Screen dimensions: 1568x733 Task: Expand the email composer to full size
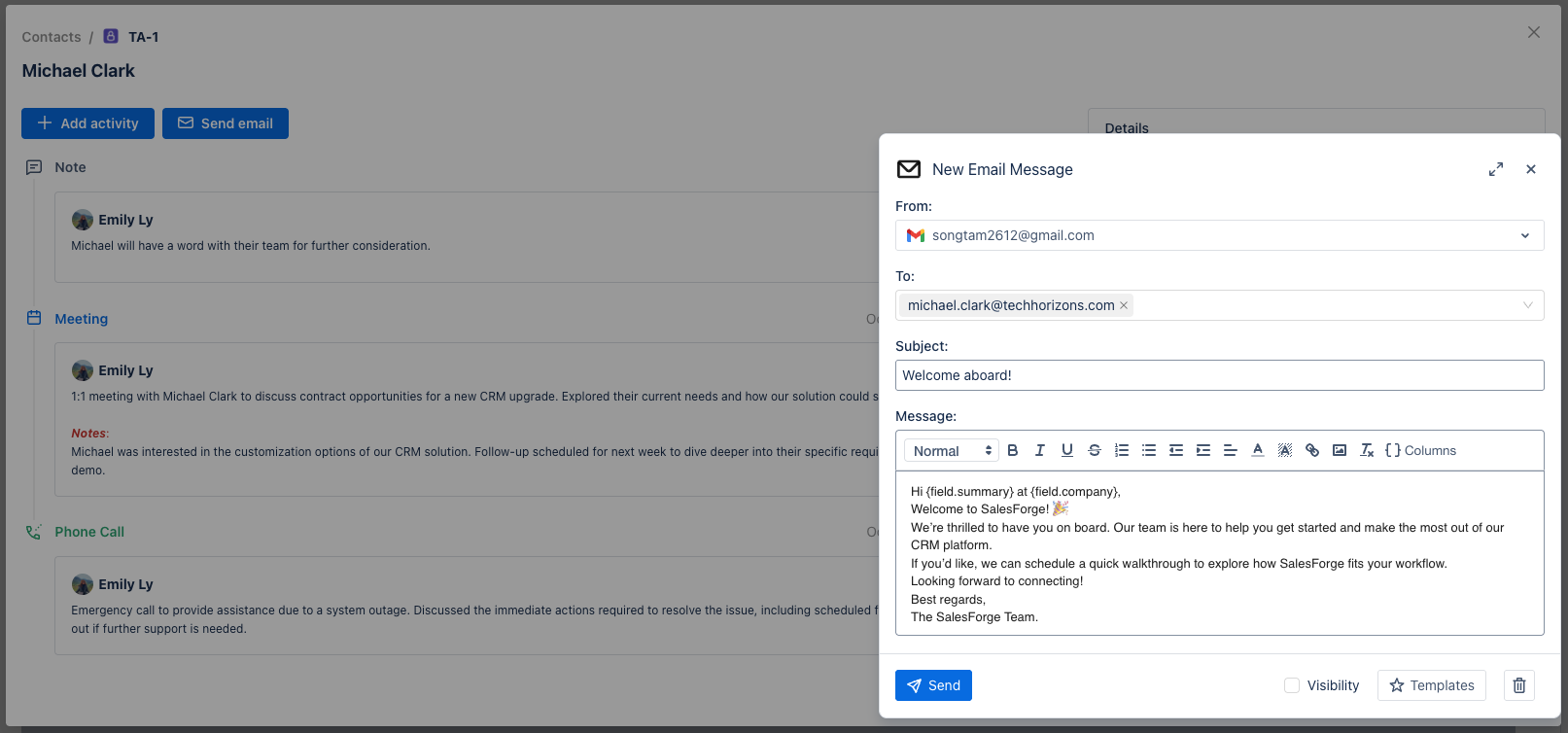pos(1496,169)
